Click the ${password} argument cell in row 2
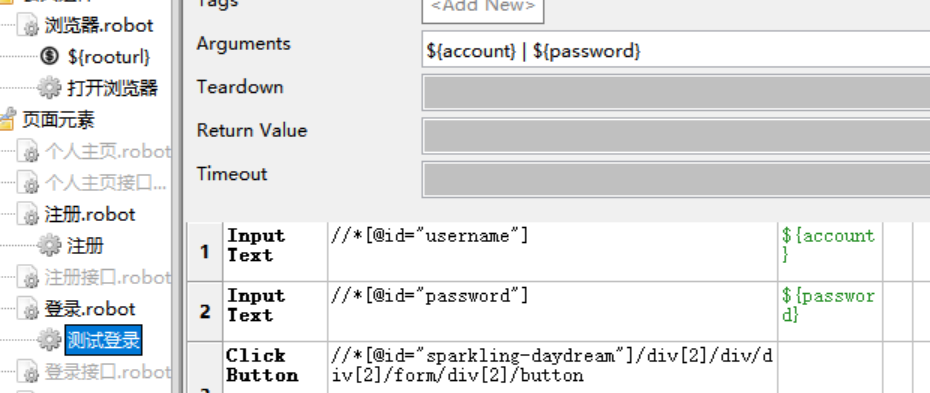 coord(830,311)
